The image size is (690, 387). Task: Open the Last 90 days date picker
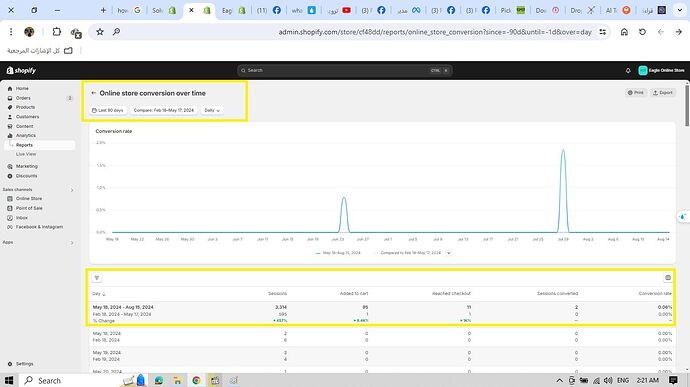[108, 111]
